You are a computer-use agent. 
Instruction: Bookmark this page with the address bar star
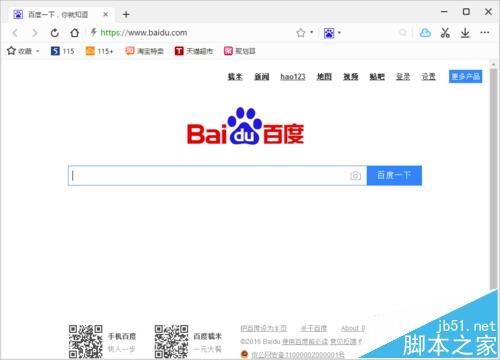click(301, 33)
